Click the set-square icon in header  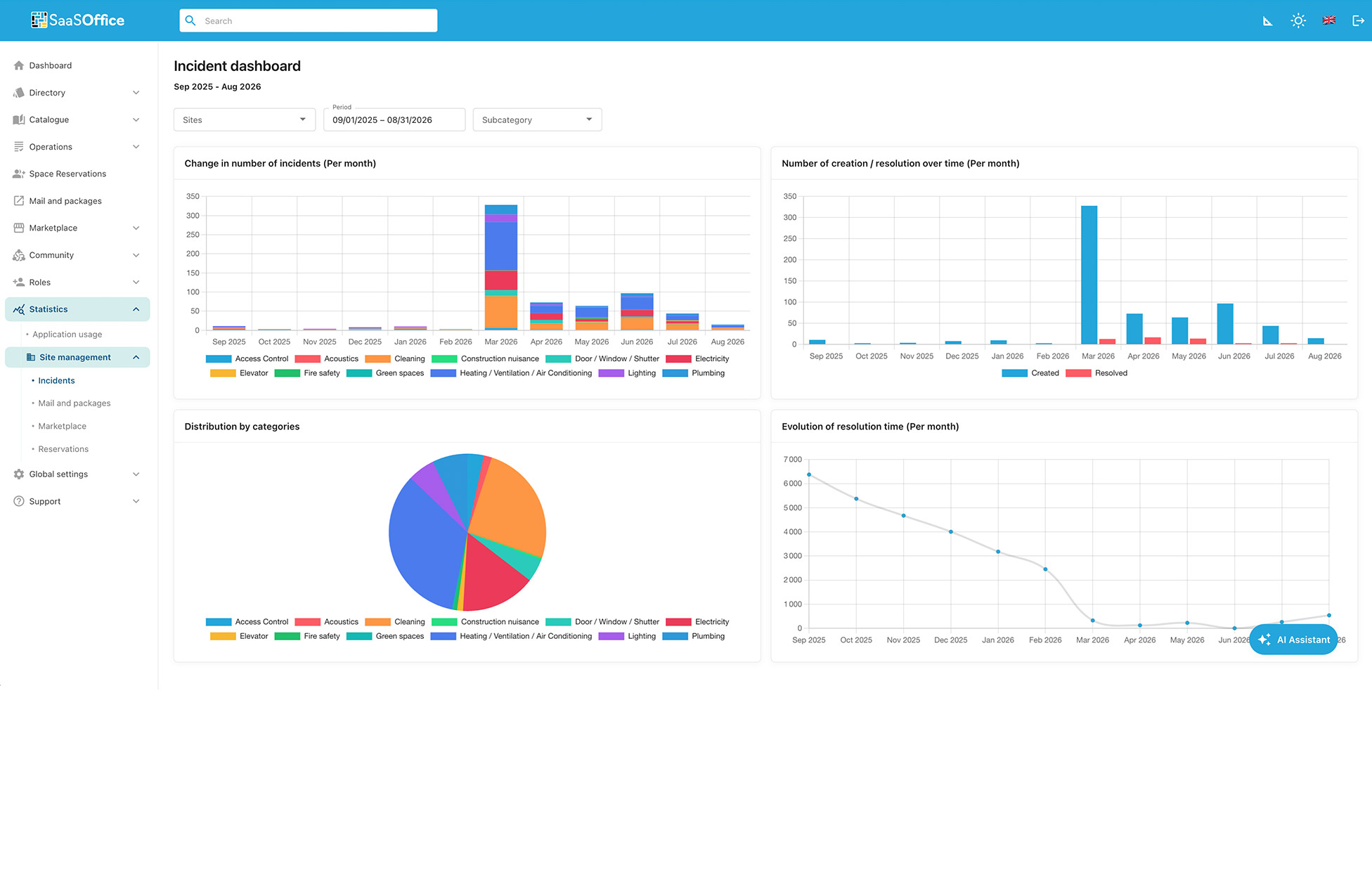click(x=1267, y=21)
